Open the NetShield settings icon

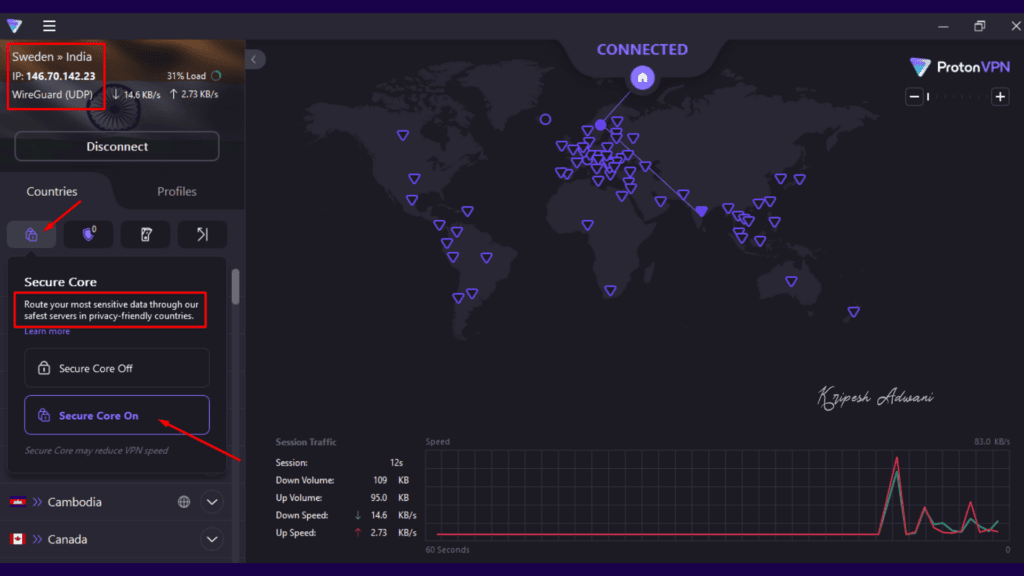pyautogui.click(x=88, y=233)
